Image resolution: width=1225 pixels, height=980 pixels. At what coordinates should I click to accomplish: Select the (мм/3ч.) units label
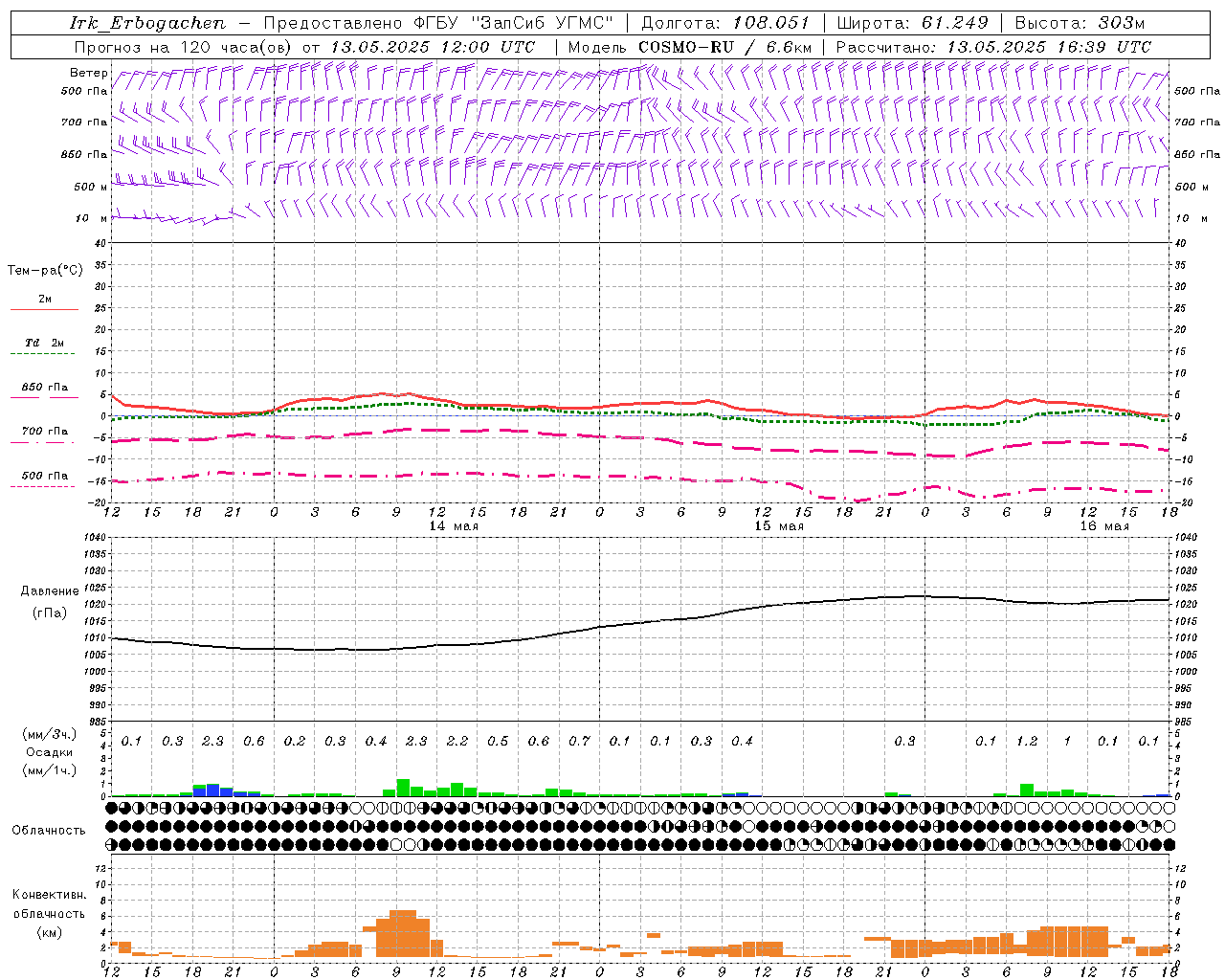pos(49,734)
